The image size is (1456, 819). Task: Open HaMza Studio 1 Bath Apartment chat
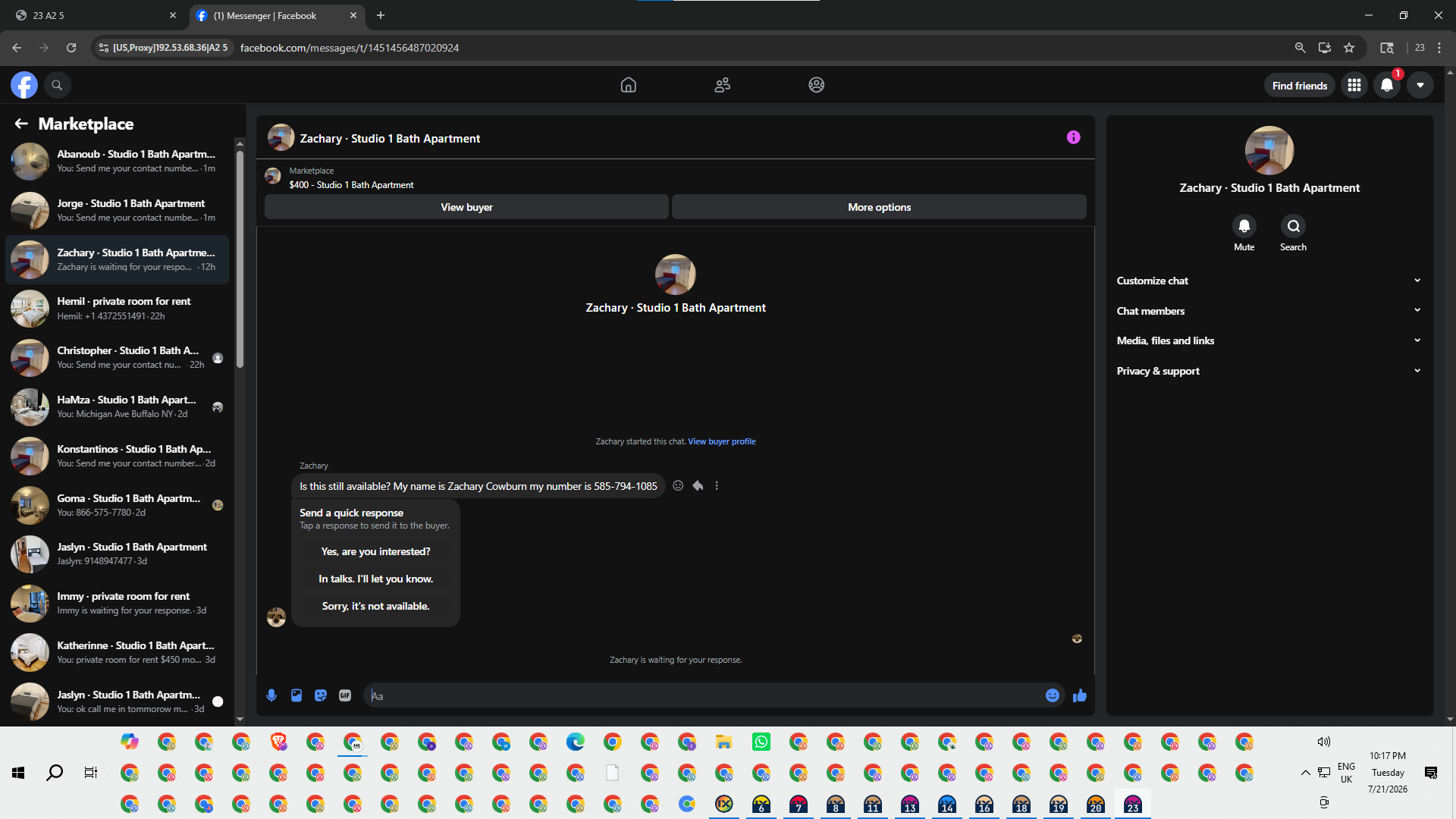[x=118, y=407]
